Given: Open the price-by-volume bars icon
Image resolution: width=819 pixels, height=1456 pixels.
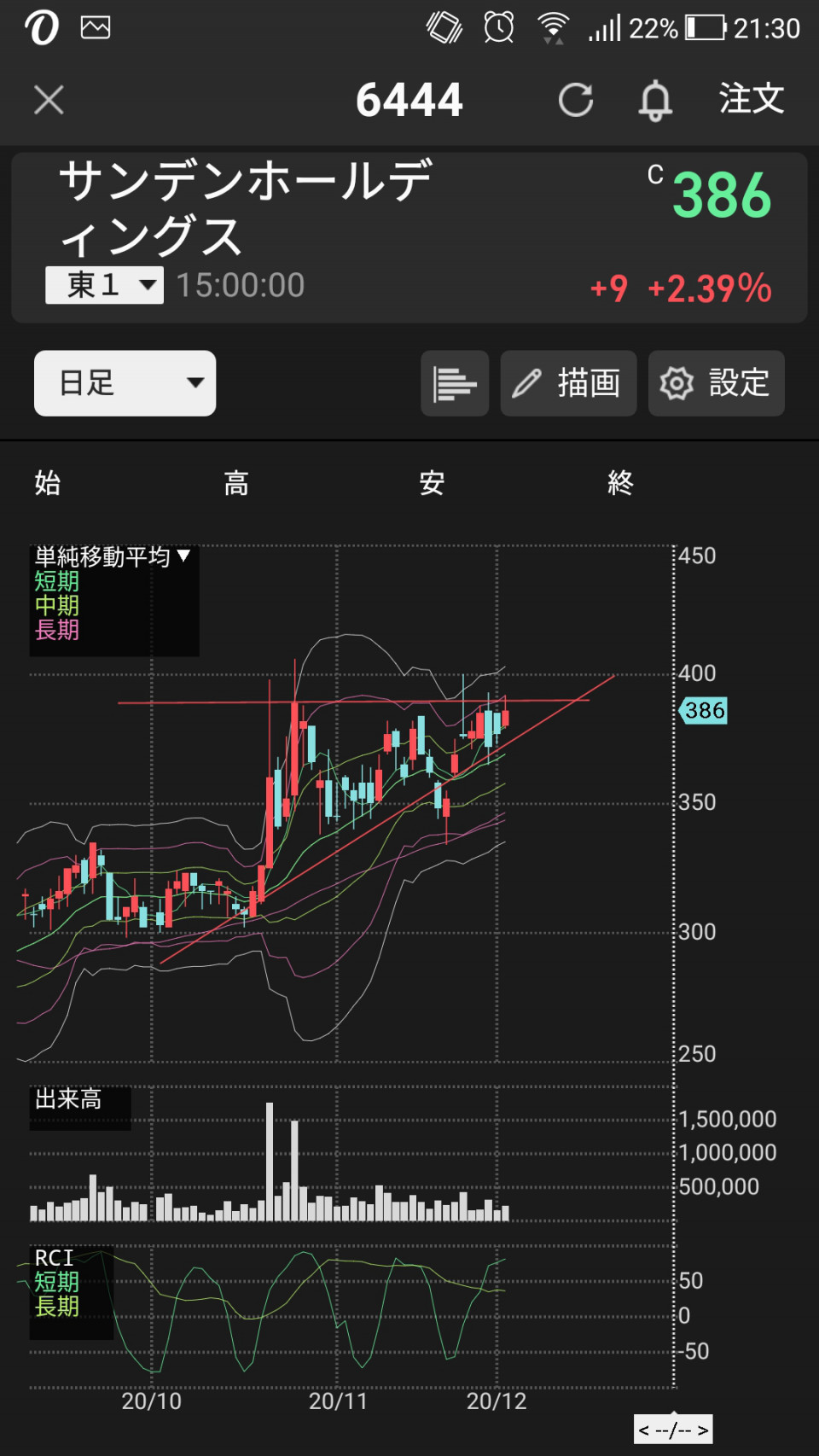Looking at the screenshot, I should [455, 383].
